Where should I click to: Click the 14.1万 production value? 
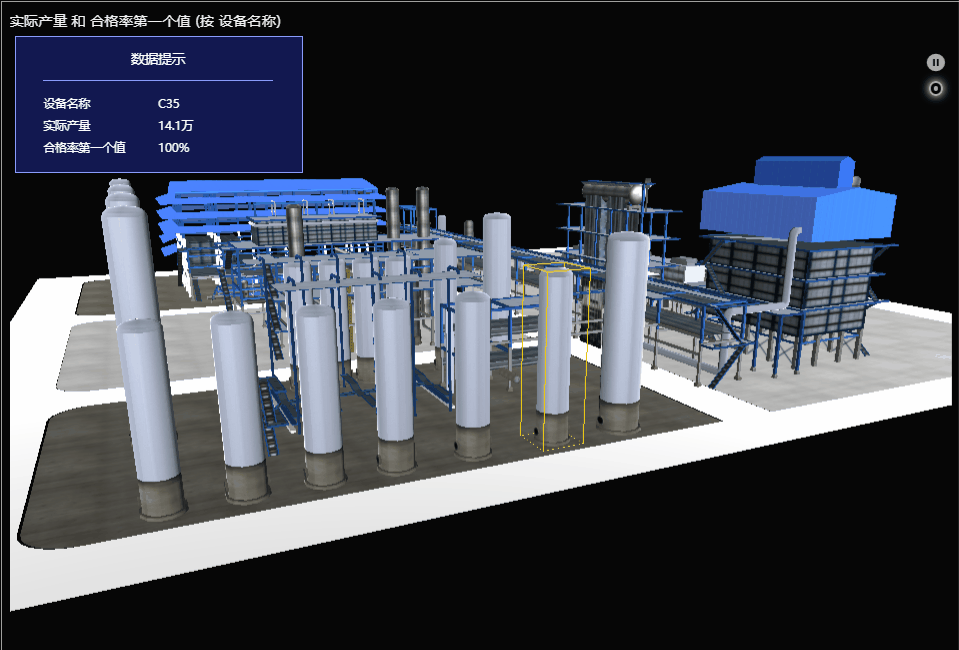click(x=175, y=125)
